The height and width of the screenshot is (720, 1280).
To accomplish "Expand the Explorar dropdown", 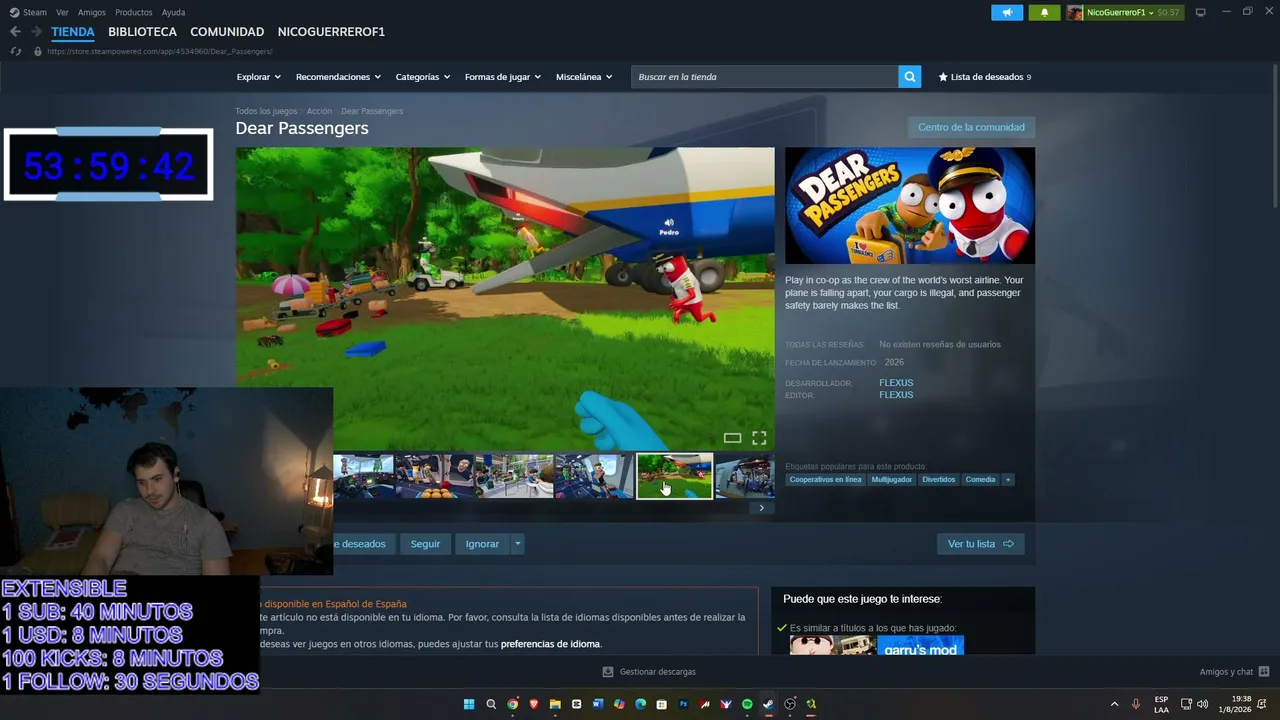I will click(x=258, y=77).
